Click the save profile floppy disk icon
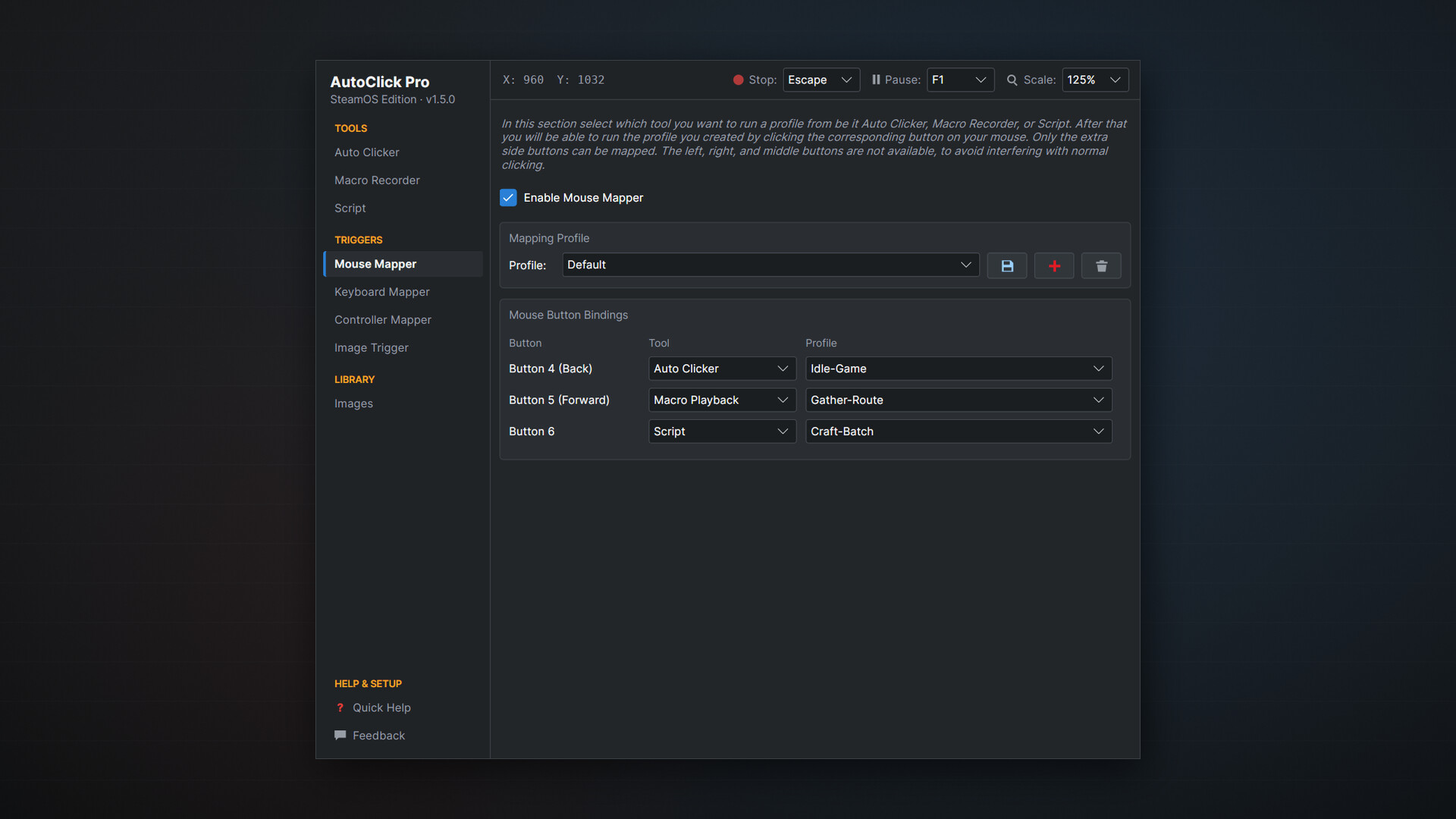Image resolution: width=1456 pixels, height=819 pixels. point(1006,266)
